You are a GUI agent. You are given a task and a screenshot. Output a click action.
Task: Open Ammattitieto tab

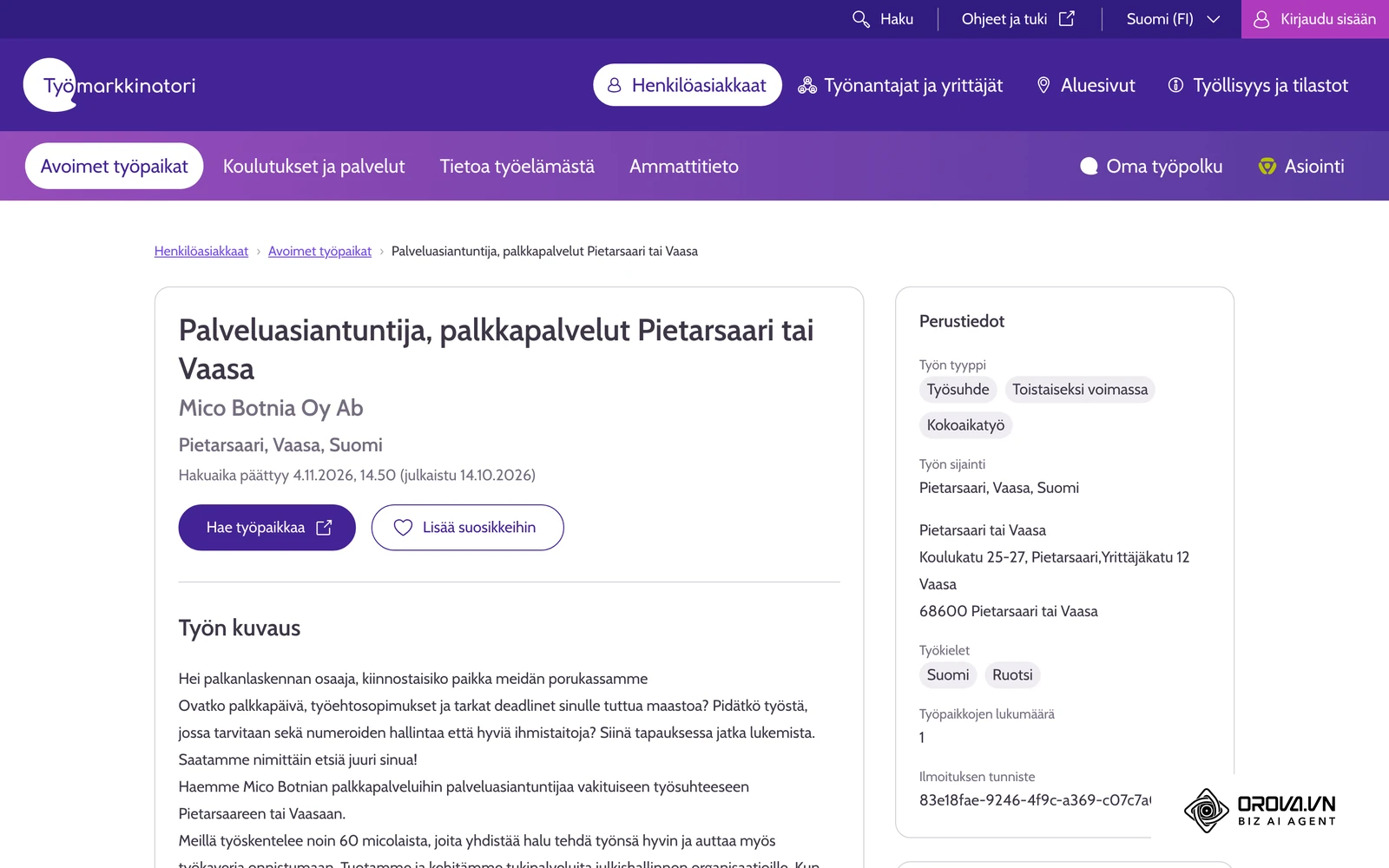[684, 166]
